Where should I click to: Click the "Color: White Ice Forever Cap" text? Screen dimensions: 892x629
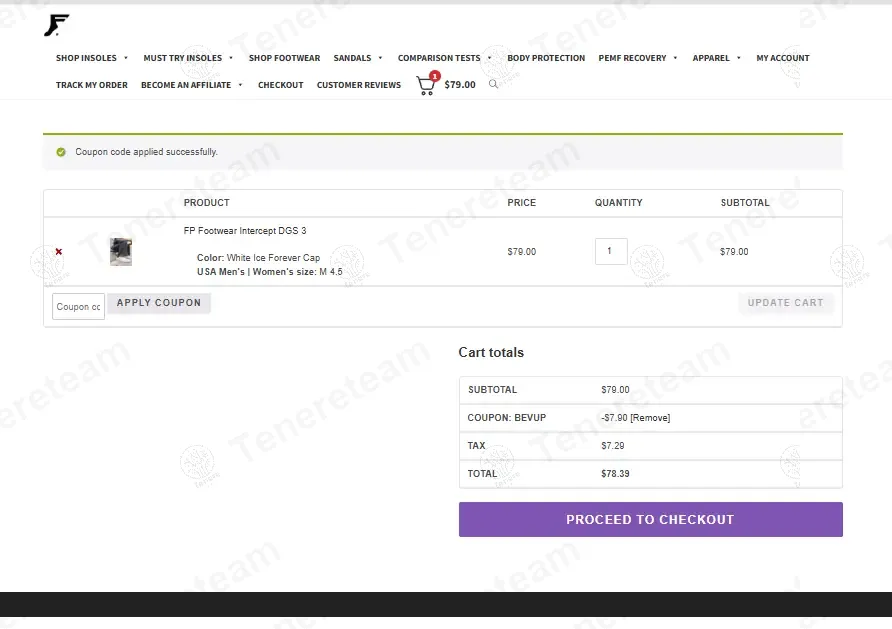[x=258, y=258]
